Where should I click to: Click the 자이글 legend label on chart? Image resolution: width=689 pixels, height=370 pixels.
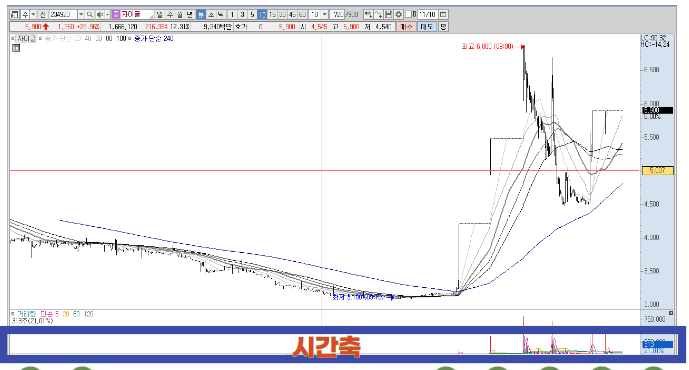[x=26, y=39]
